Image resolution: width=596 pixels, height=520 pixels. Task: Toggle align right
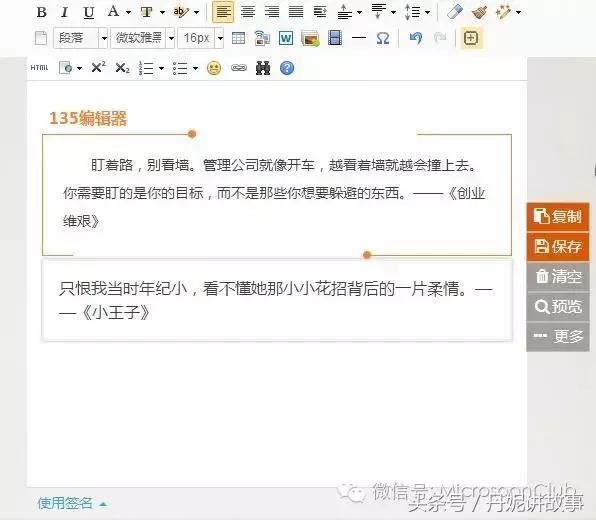pyautogui.click(x=272, y=12)
